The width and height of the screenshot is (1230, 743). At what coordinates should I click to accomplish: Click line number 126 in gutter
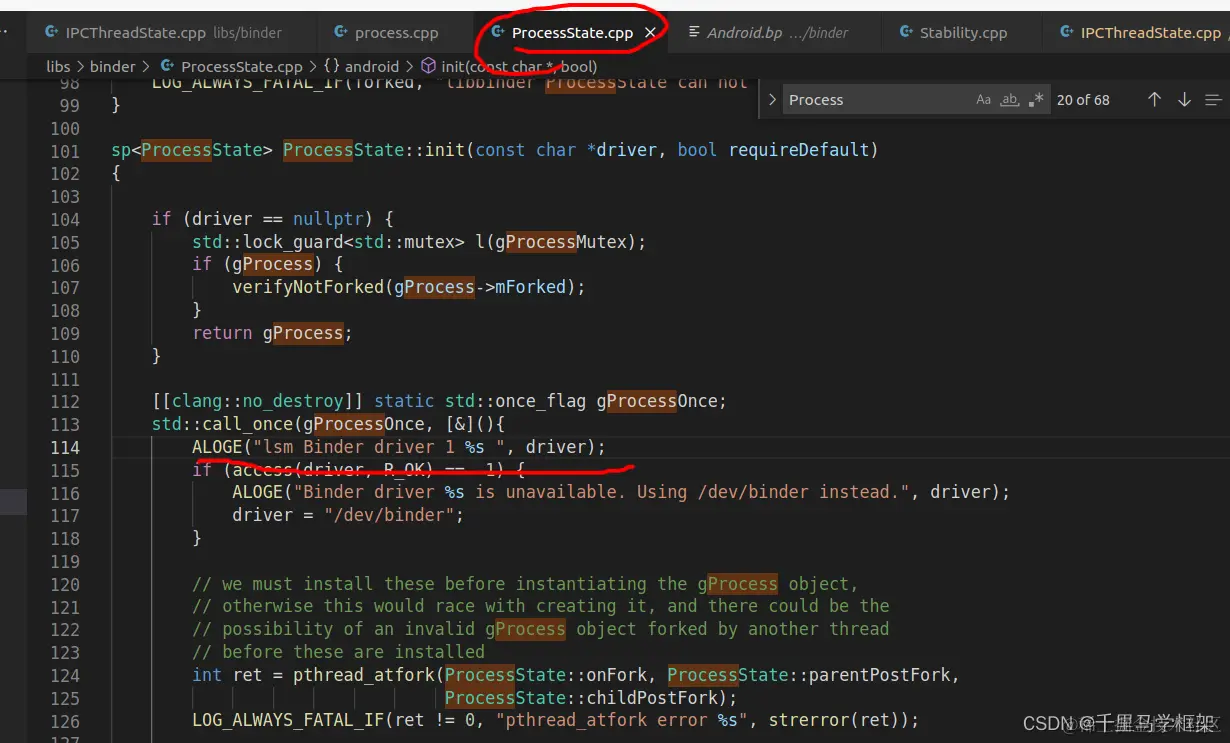coord(65,721)
